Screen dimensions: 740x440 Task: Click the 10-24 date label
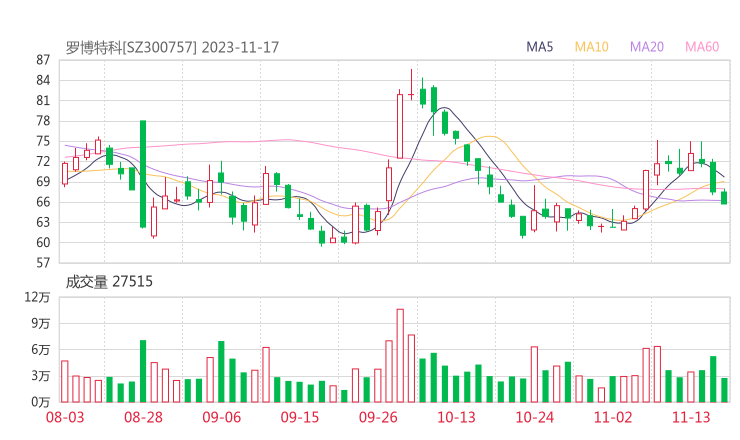point(534,417)
